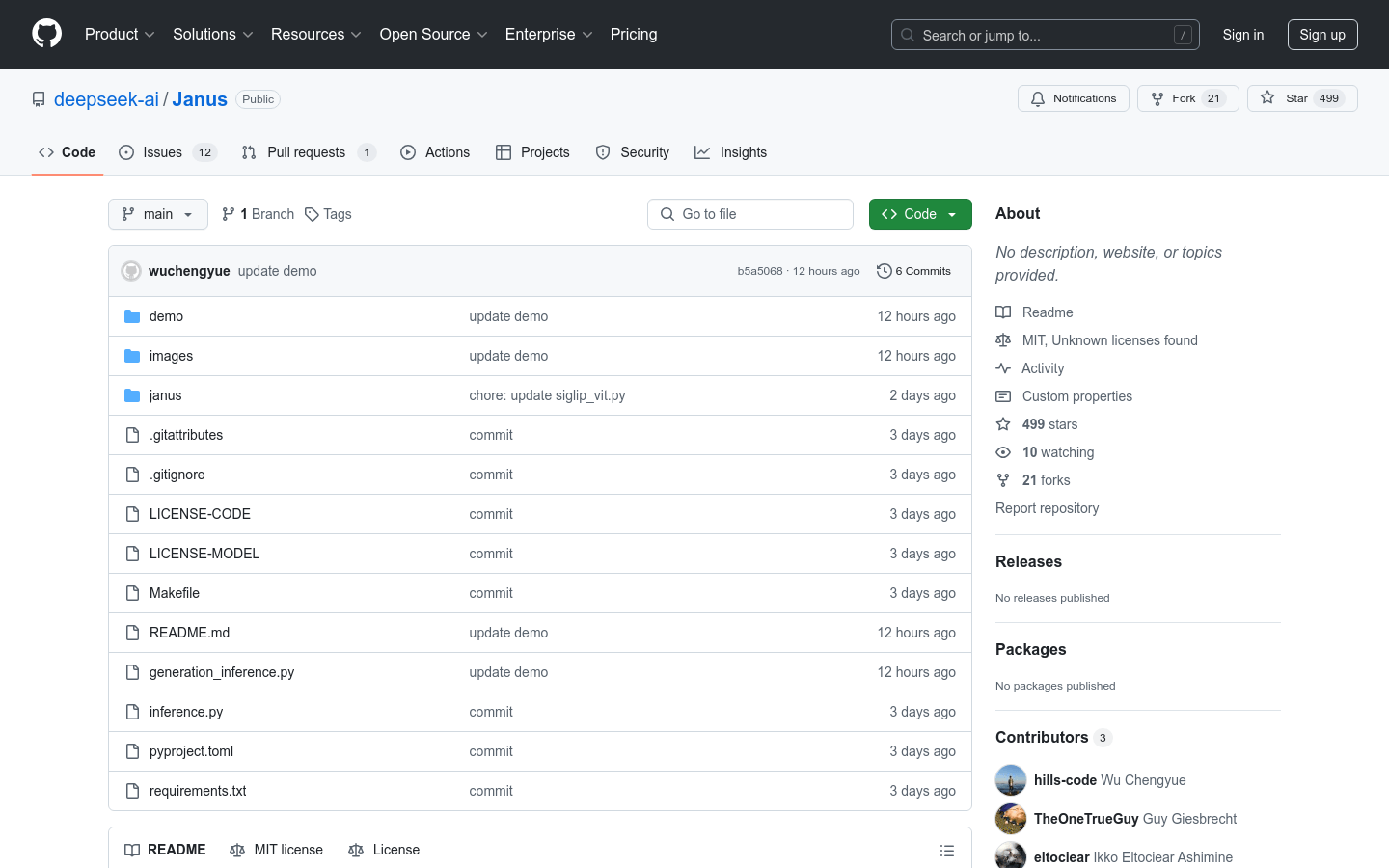Open the README outline list icon

(946, 850)
